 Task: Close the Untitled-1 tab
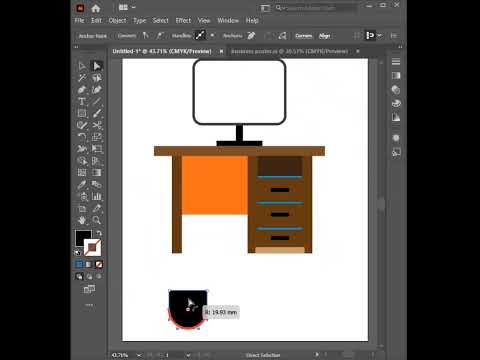pos(221,51)
